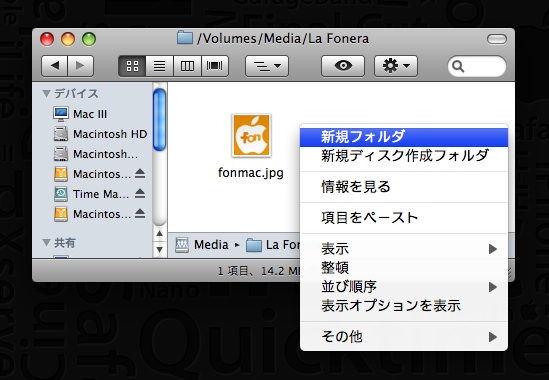The height and width of the screenshot is (380, 549).
Task: Open the Action gear menu
Action: click(396, 65)
